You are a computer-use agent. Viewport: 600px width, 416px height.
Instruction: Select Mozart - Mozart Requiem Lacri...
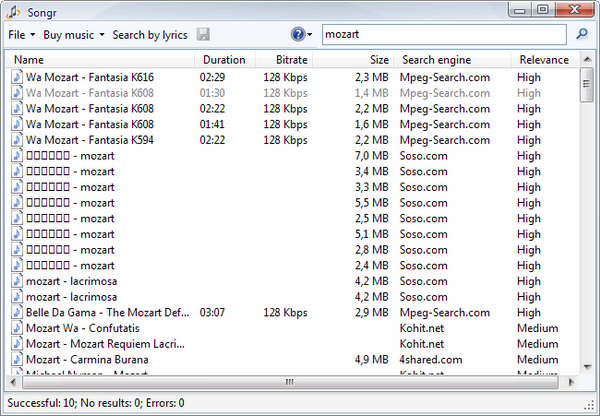[105, 344]
